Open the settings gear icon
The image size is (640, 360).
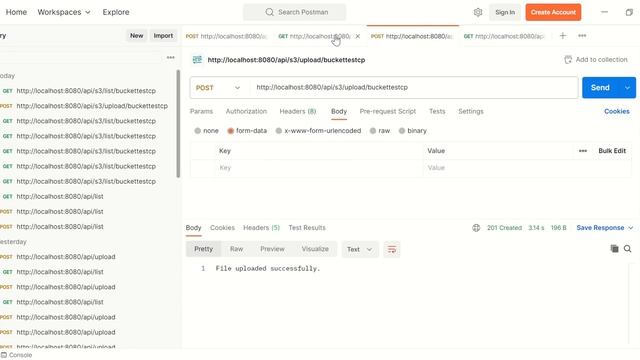478,12
